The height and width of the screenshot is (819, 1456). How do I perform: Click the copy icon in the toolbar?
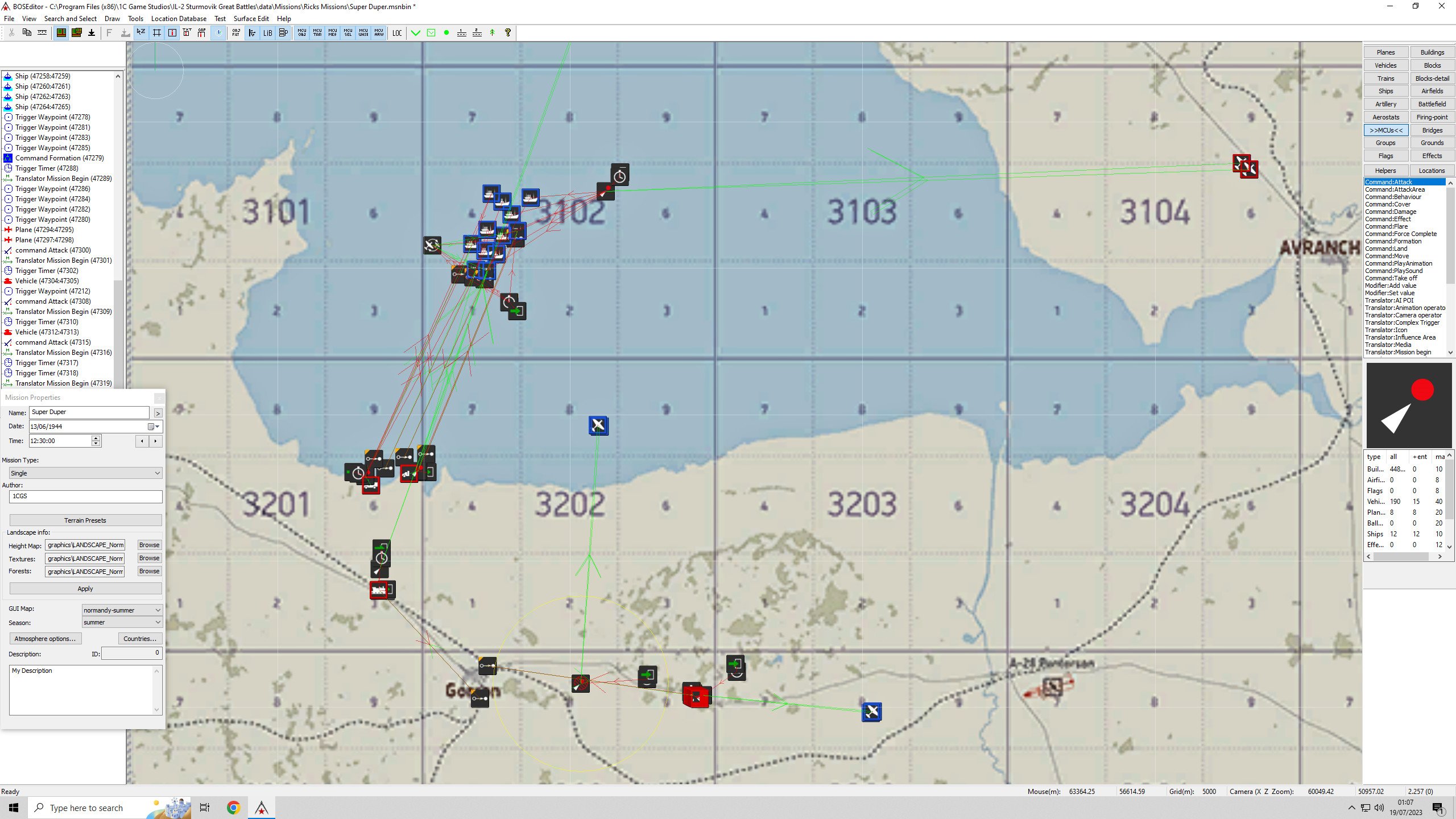27,33
